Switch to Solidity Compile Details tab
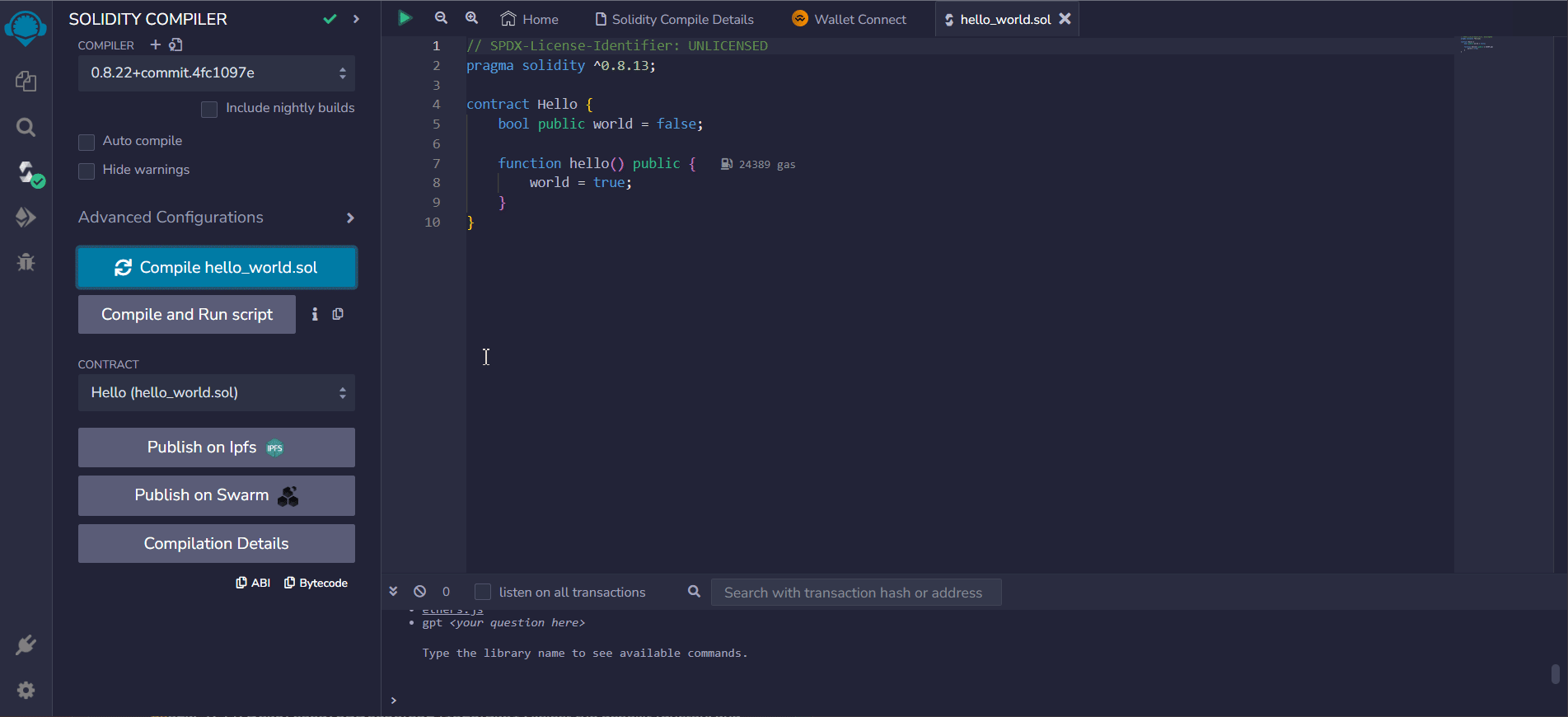Image resolution: width=1568 pixels, height=717 pixels. point(674,19)
